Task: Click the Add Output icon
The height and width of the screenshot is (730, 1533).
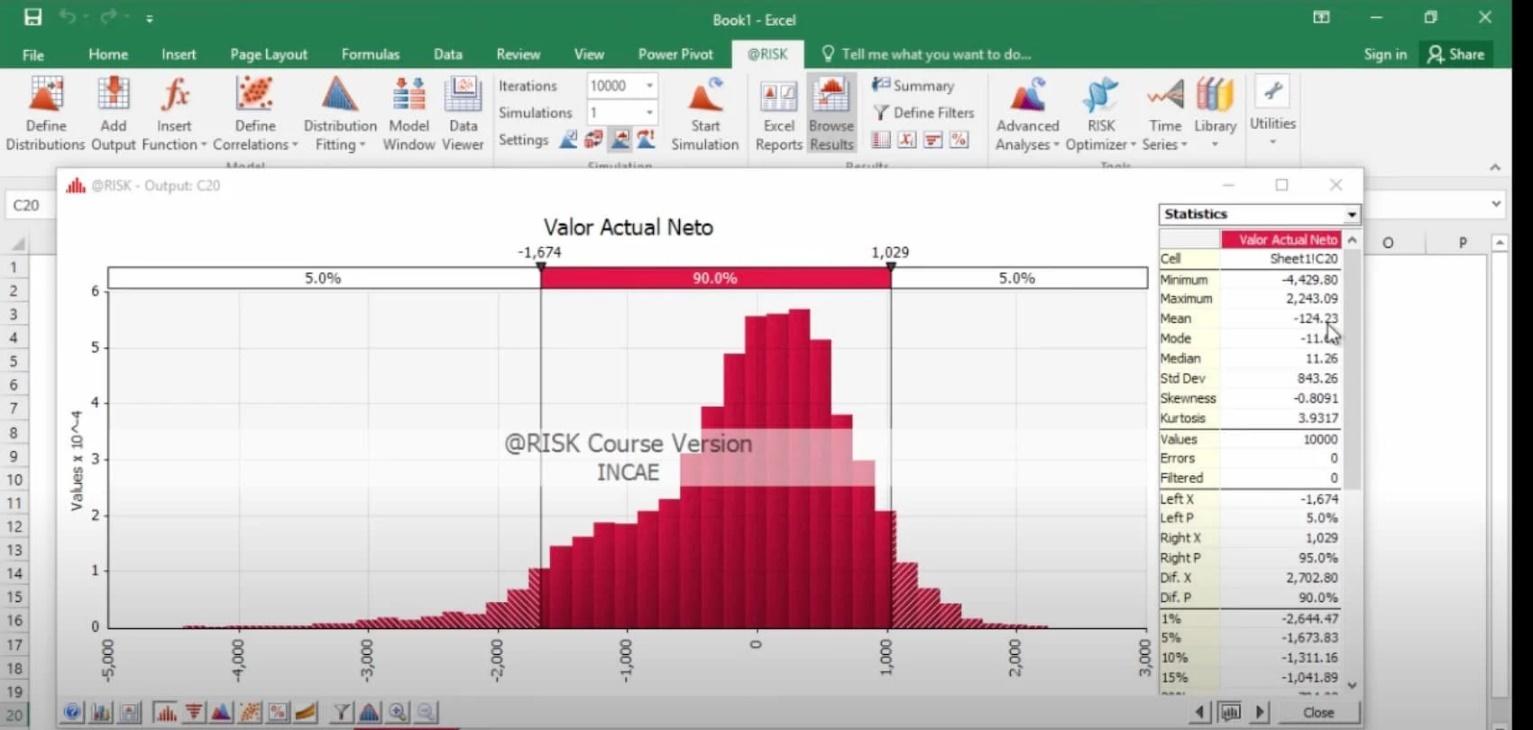Action: (113, 113)
